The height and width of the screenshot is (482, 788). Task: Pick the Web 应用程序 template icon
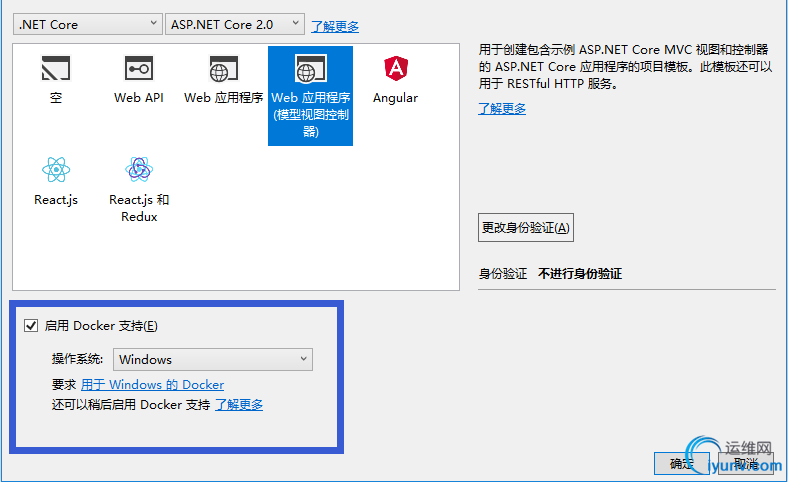coord(224,68)
